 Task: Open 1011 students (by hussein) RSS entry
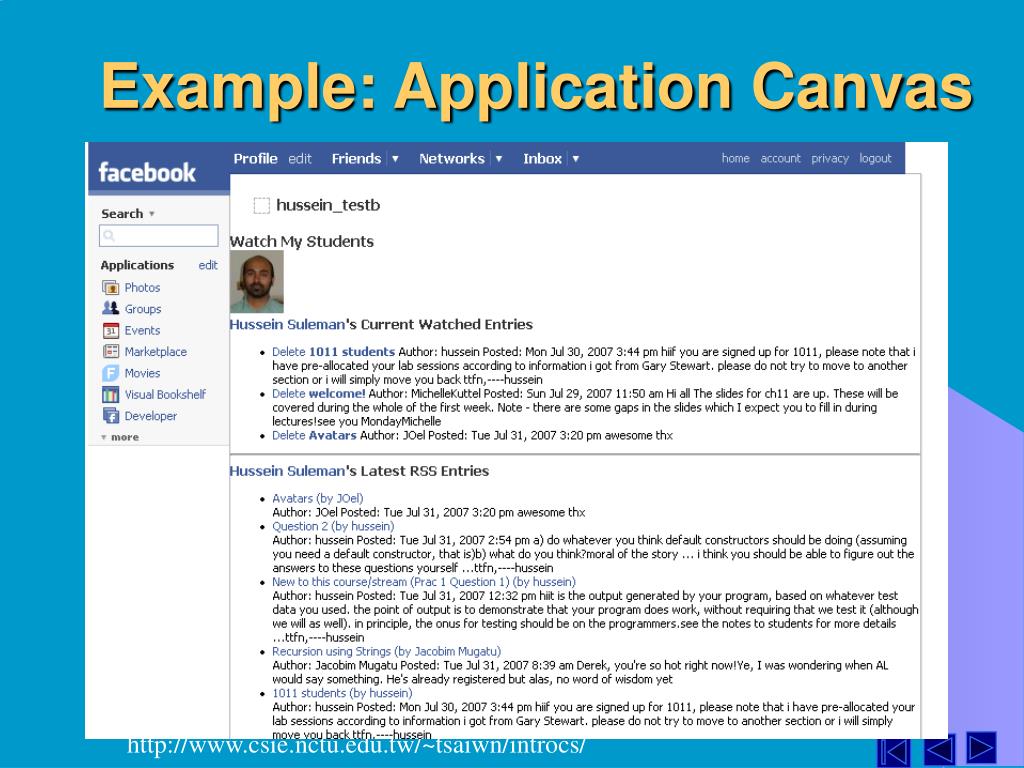(342, 693)
